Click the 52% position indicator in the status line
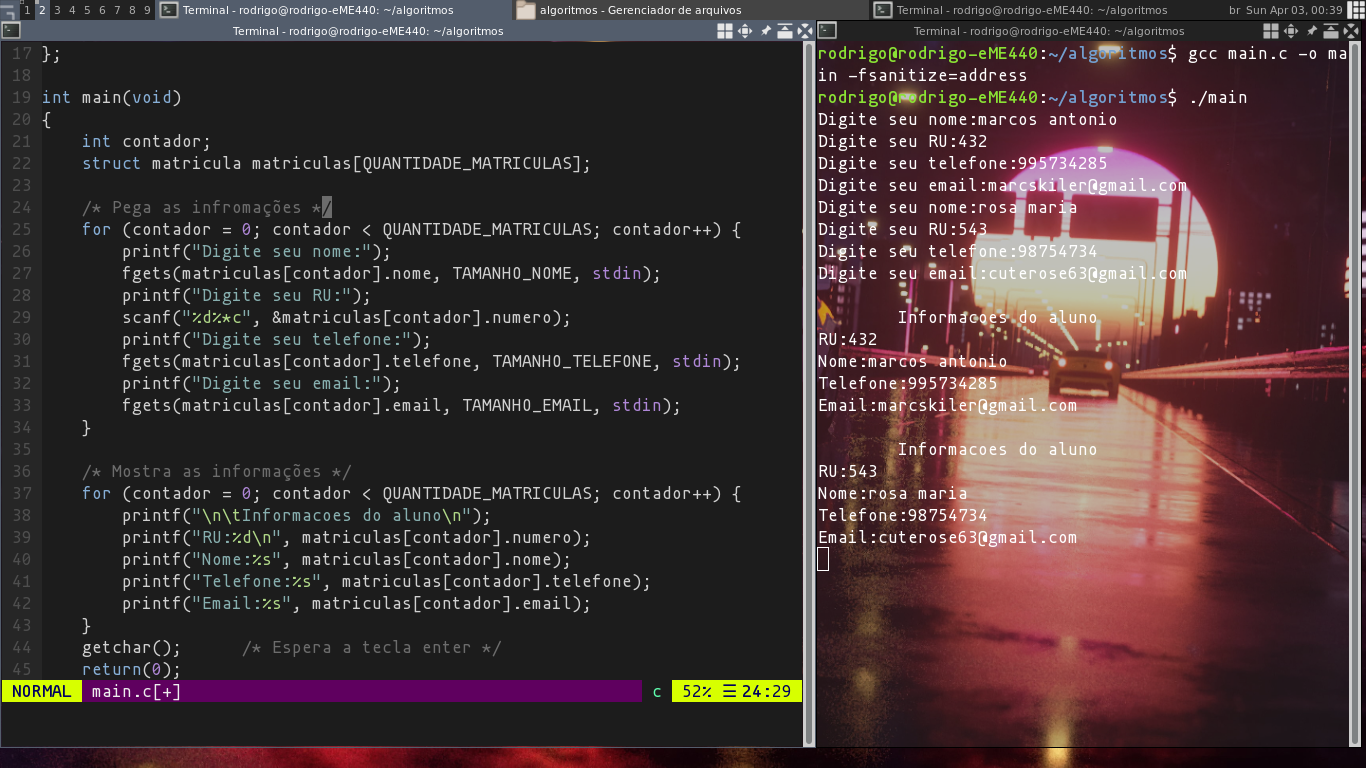This screenshot has width=1366, height=768. pyautogui.click(x=696, y=691)
